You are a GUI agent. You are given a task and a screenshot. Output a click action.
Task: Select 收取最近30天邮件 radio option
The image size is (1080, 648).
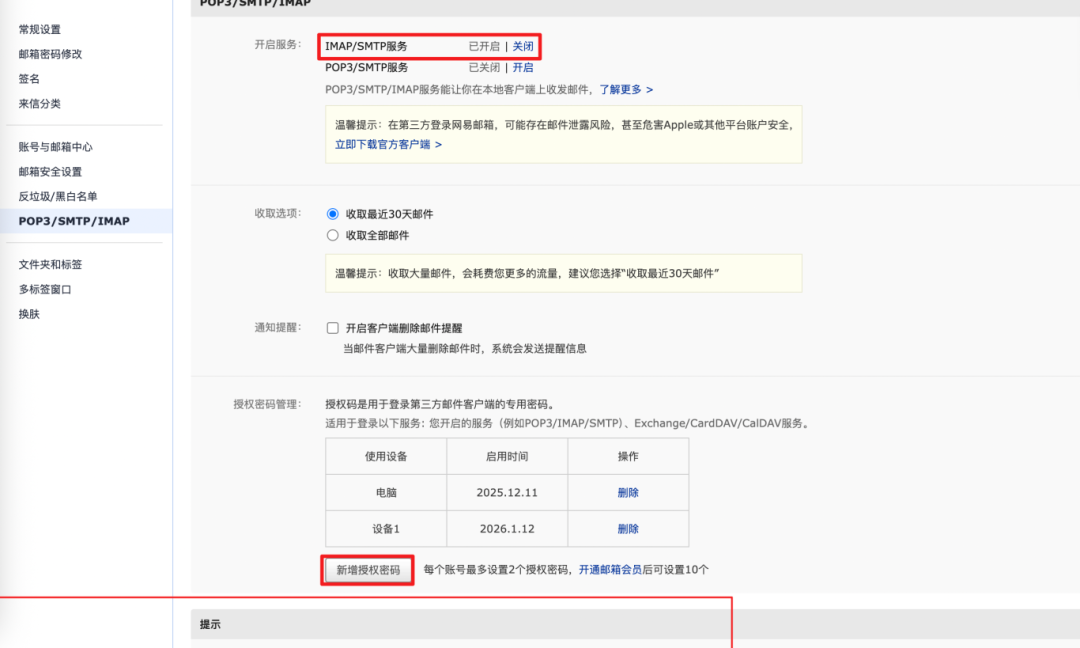333,214
